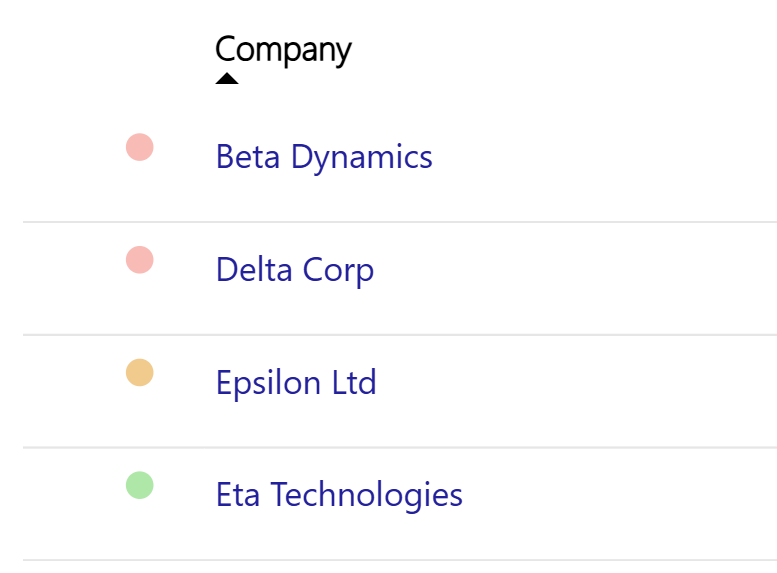Image resolution: width=777 pixels, height=573 pixels.
Task: Open the Eta Technologies link
Action: point(339,495)
